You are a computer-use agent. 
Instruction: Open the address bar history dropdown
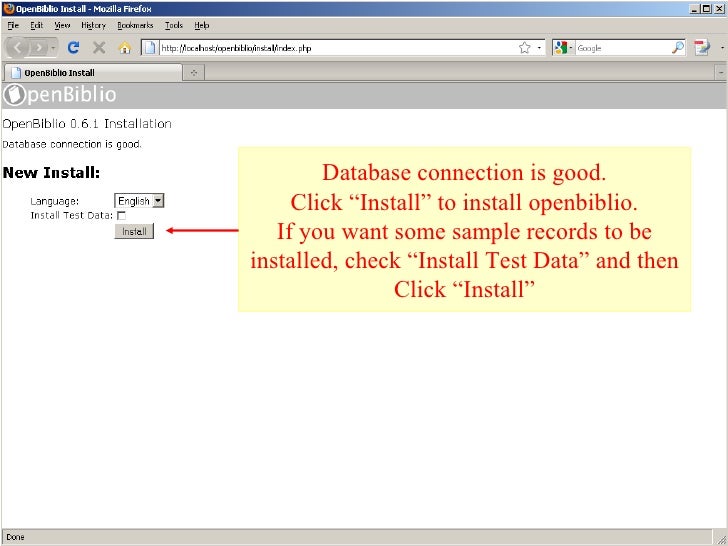pos(539,47)
